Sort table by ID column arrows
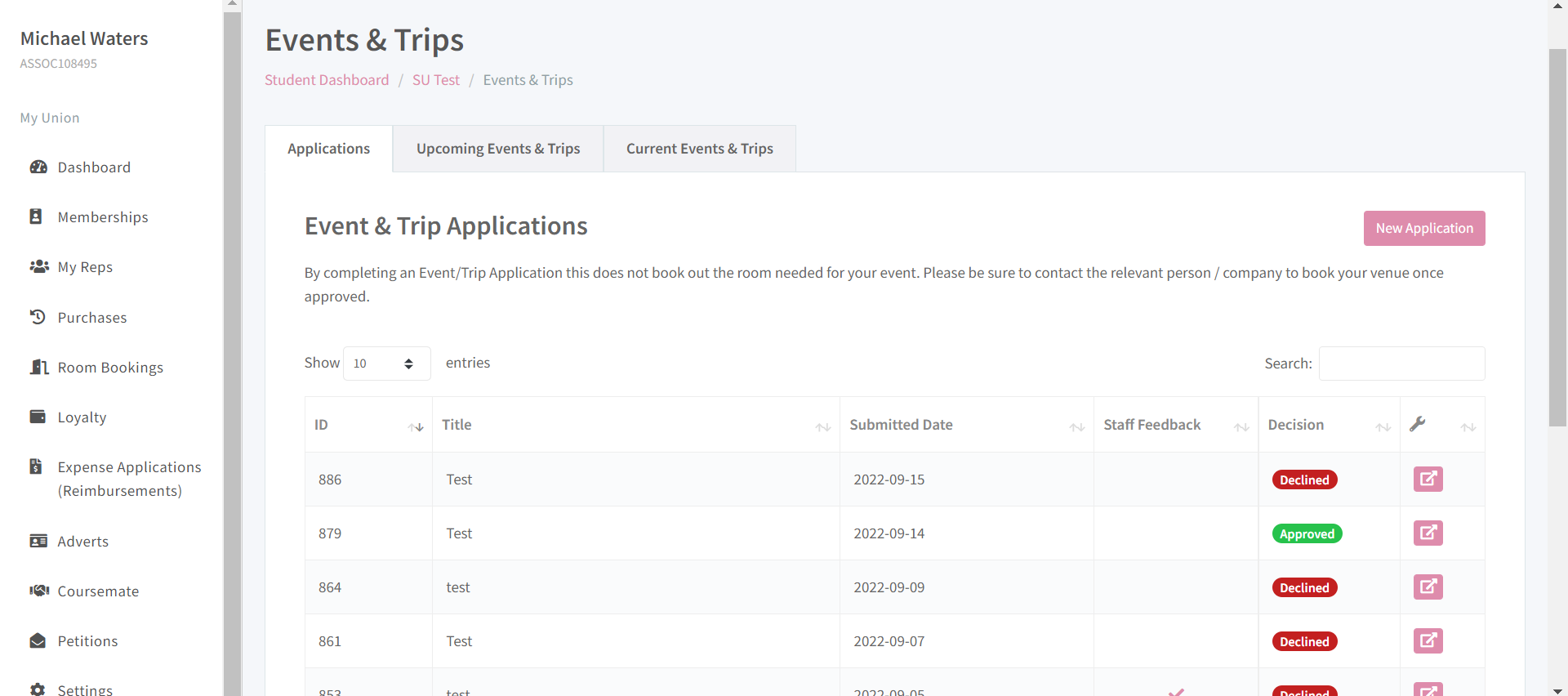The image size is (1568, 696). (x=416, y=426)
